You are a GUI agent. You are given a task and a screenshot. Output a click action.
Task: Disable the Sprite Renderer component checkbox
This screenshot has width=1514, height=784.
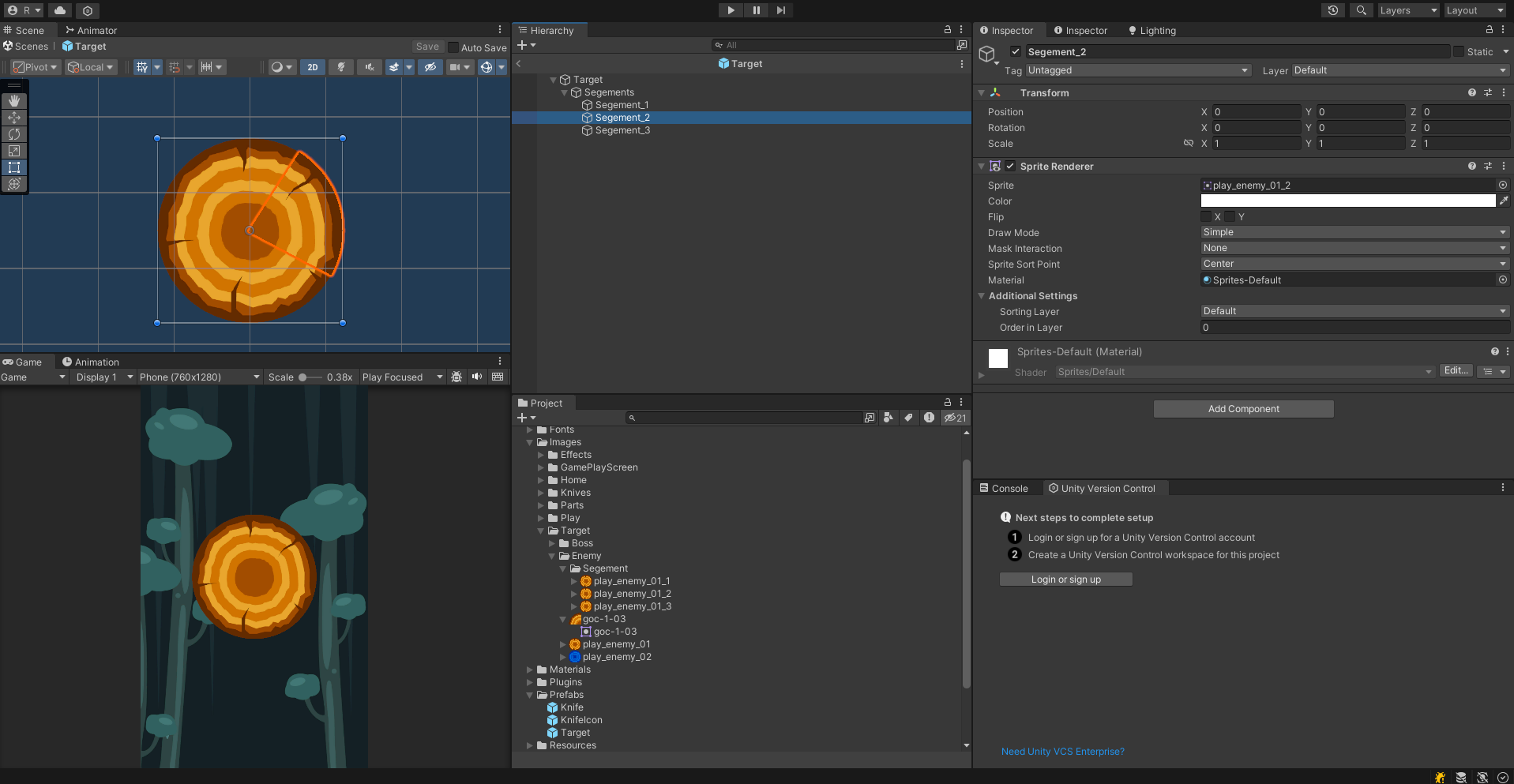1010,166
